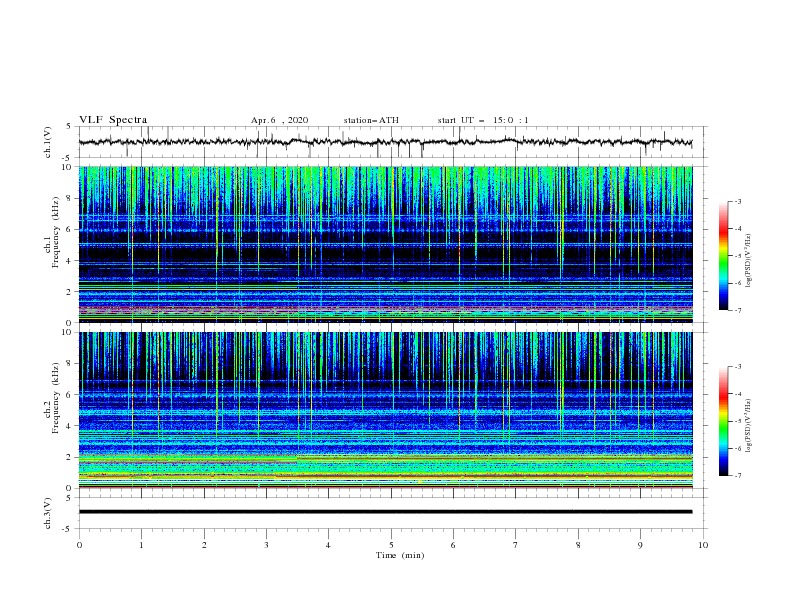Click upper "log(PSD)(V²/Hz)" colorbar label

[749, 261]
